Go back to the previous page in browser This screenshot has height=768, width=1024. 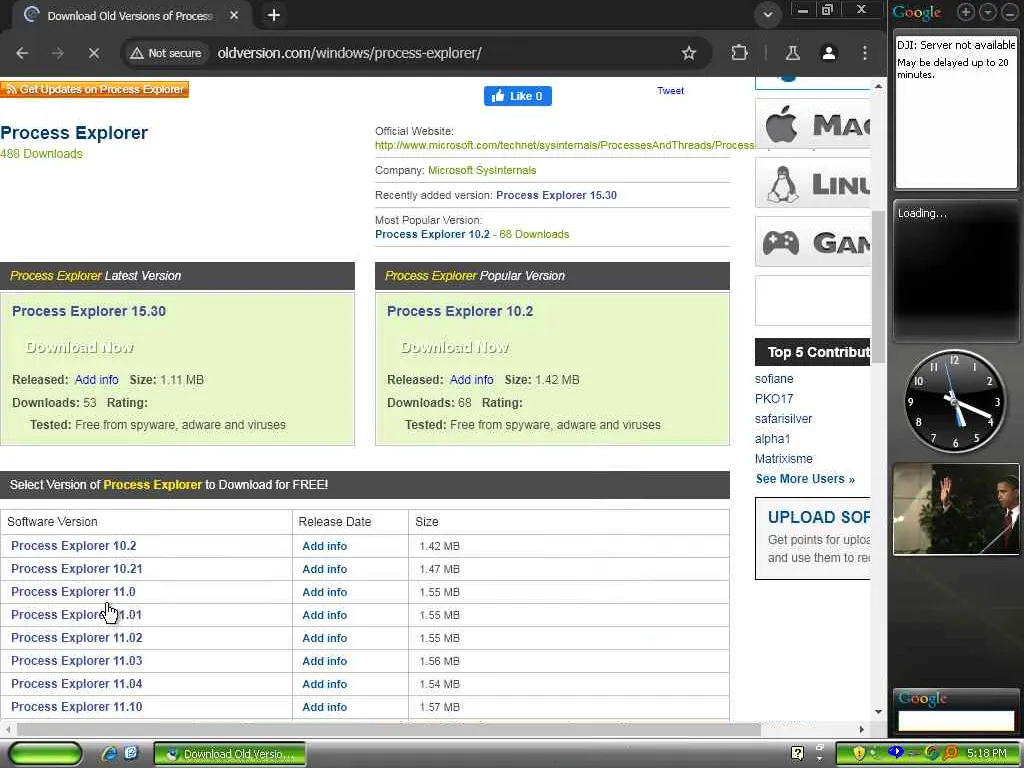[22, 54]
